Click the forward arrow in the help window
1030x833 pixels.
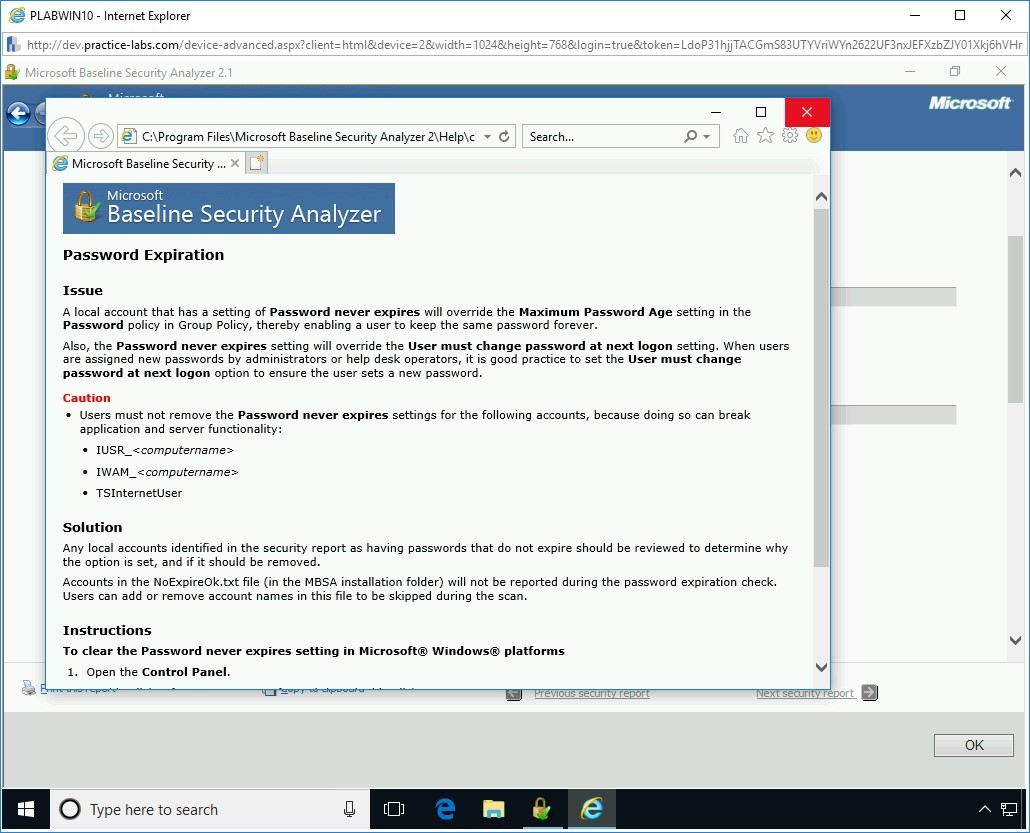(101, 136)
